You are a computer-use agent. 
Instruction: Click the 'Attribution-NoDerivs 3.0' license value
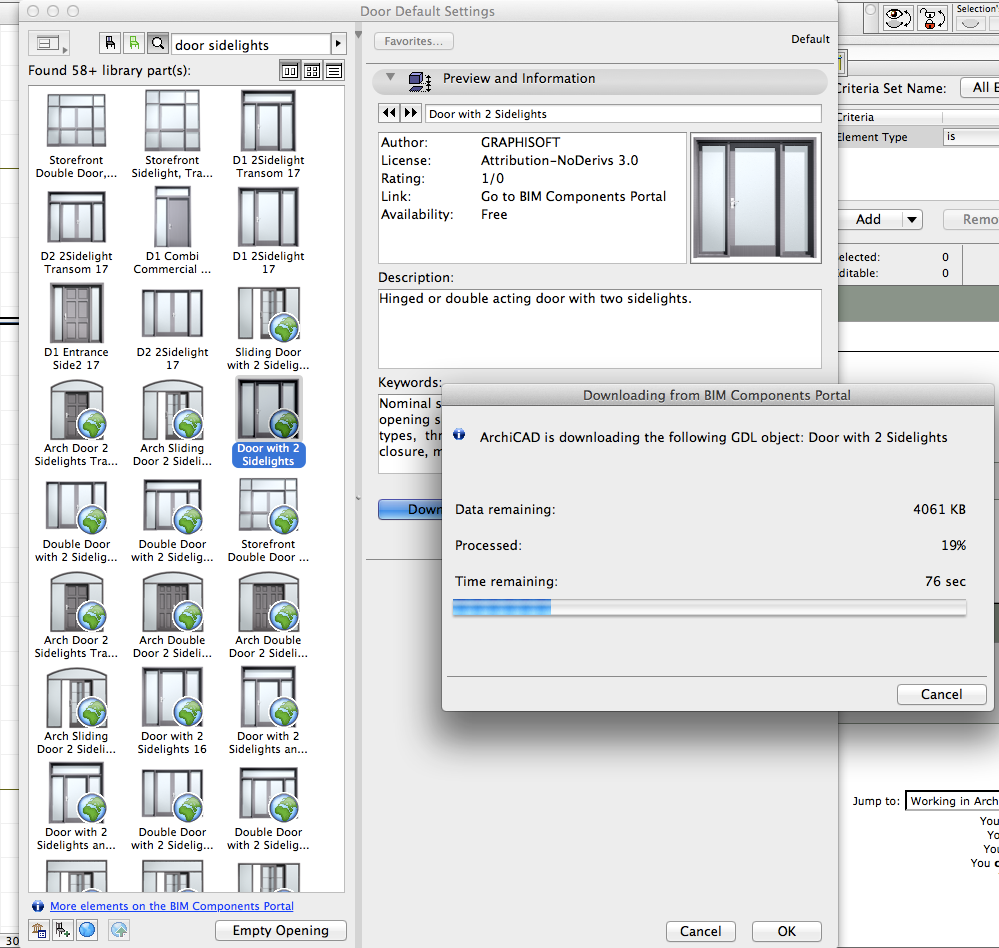(x=559, y=161)
